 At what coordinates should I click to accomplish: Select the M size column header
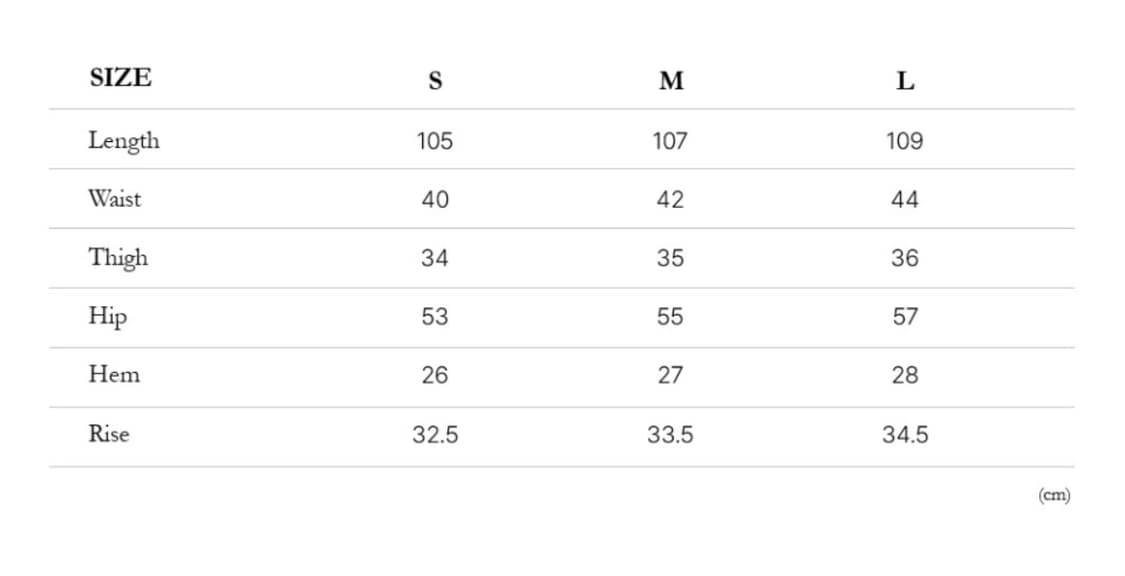click(671, 82)
